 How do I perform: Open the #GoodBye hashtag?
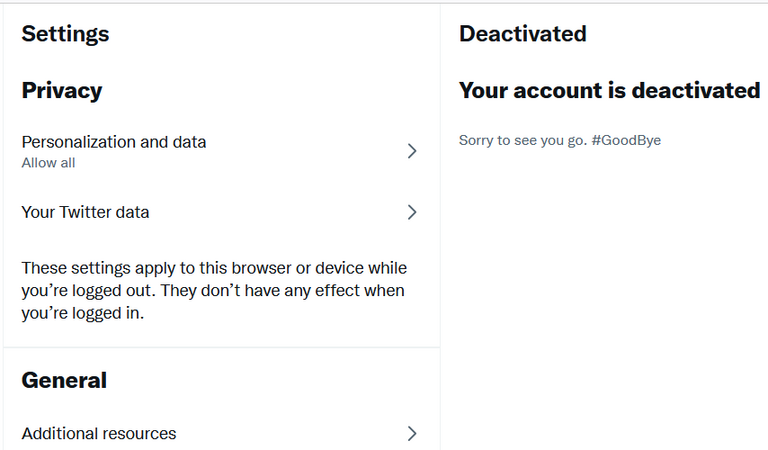(626, 140)
